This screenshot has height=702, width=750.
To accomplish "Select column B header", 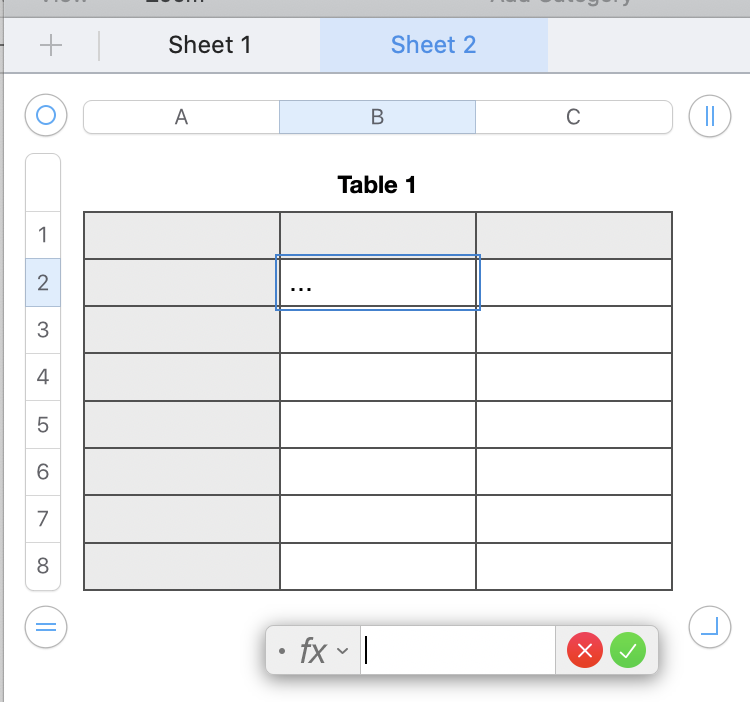I will point(377,117).
